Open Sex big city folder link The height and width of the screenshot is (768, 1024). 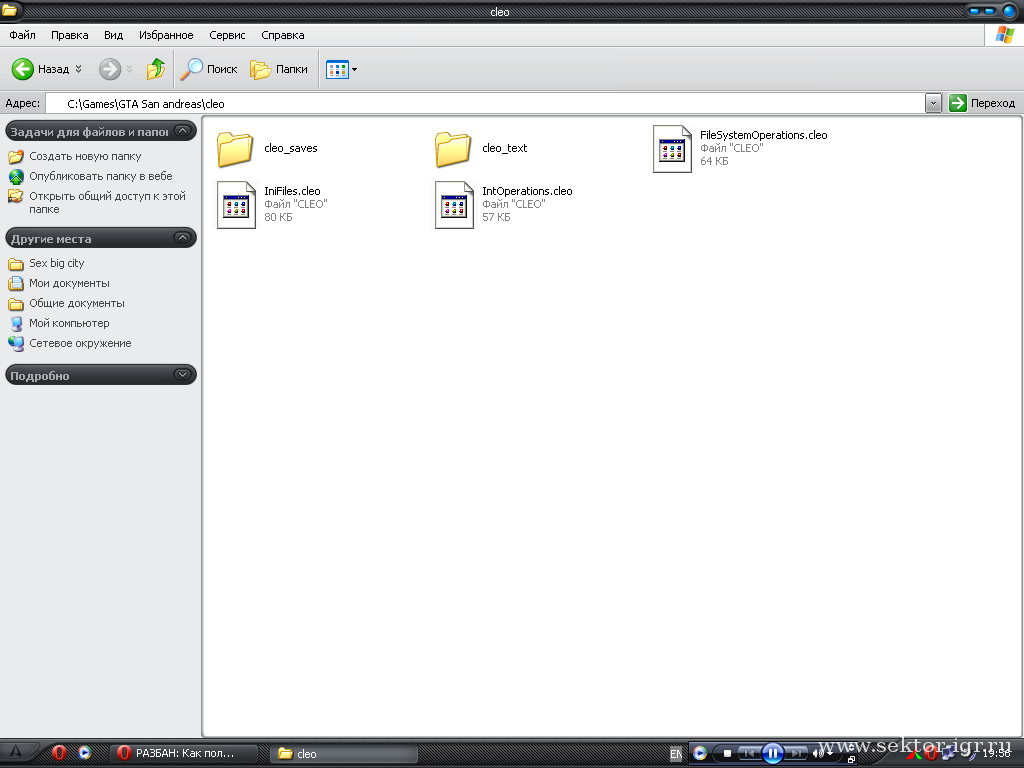(x=57, y=263)
